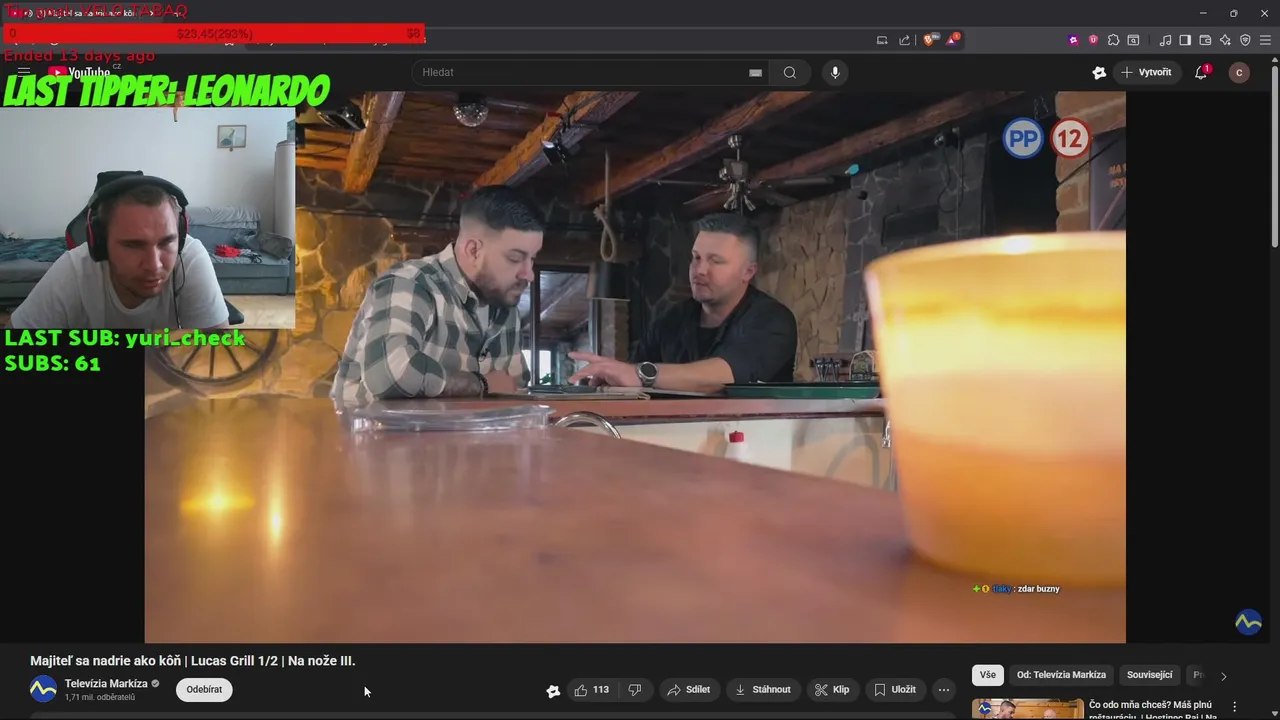Open options for the Čo odo mňa chceš video

(x=1234, y=706)
